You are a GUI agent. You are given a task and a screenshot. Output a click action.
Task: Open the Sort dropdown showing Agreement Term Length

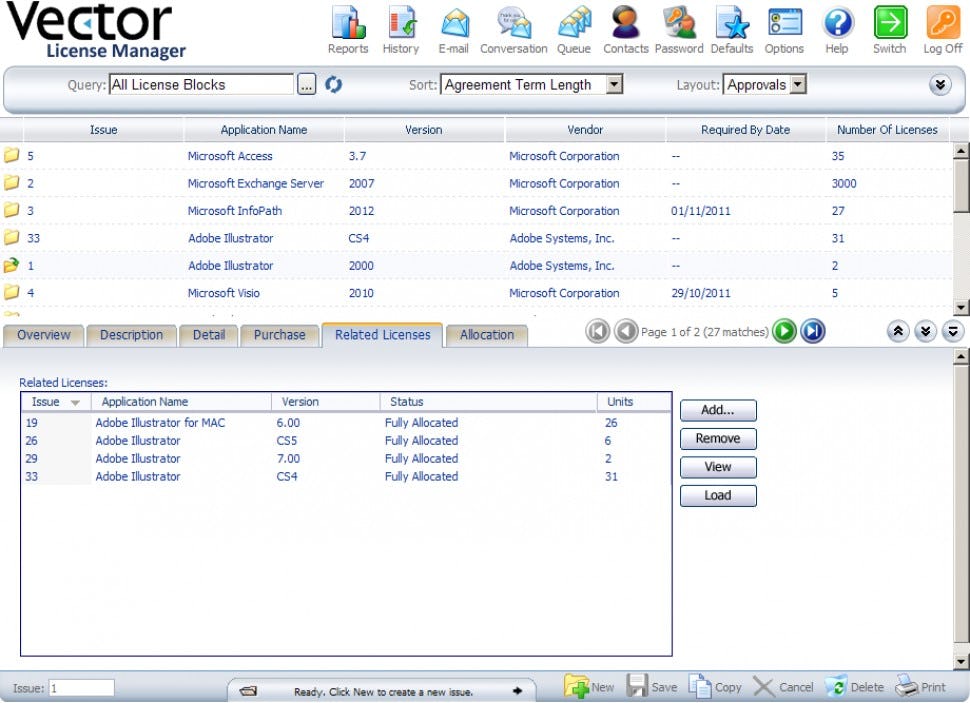(x=612, y=85)
